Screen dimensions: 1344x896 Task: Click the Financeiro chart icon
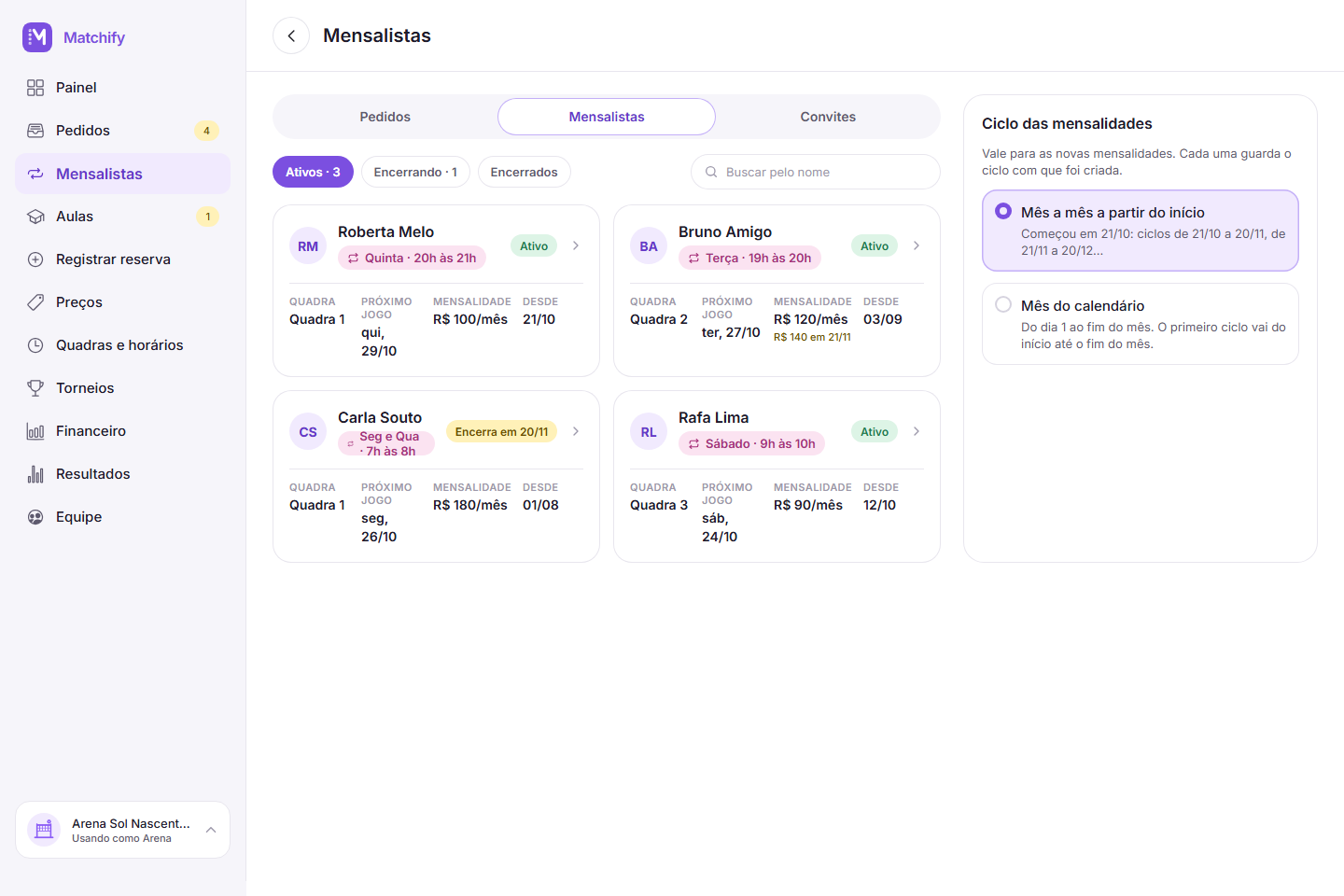pos(35,431)
